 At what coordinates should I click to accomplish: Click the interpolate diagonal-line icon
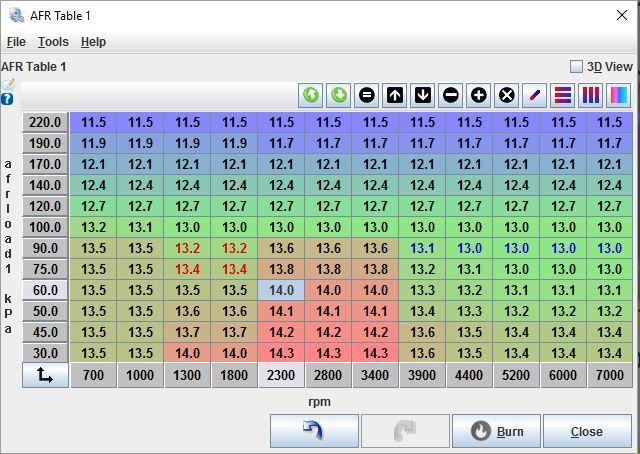535,96
